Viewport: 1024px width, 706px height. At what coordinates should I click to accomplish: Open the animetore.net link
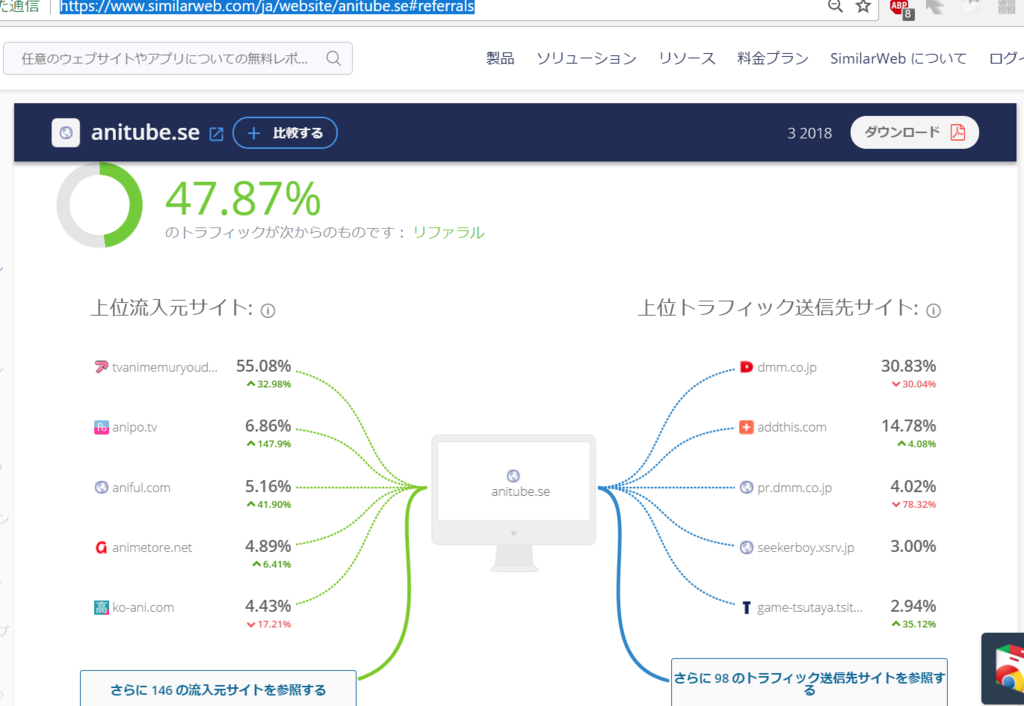[152, 547]
